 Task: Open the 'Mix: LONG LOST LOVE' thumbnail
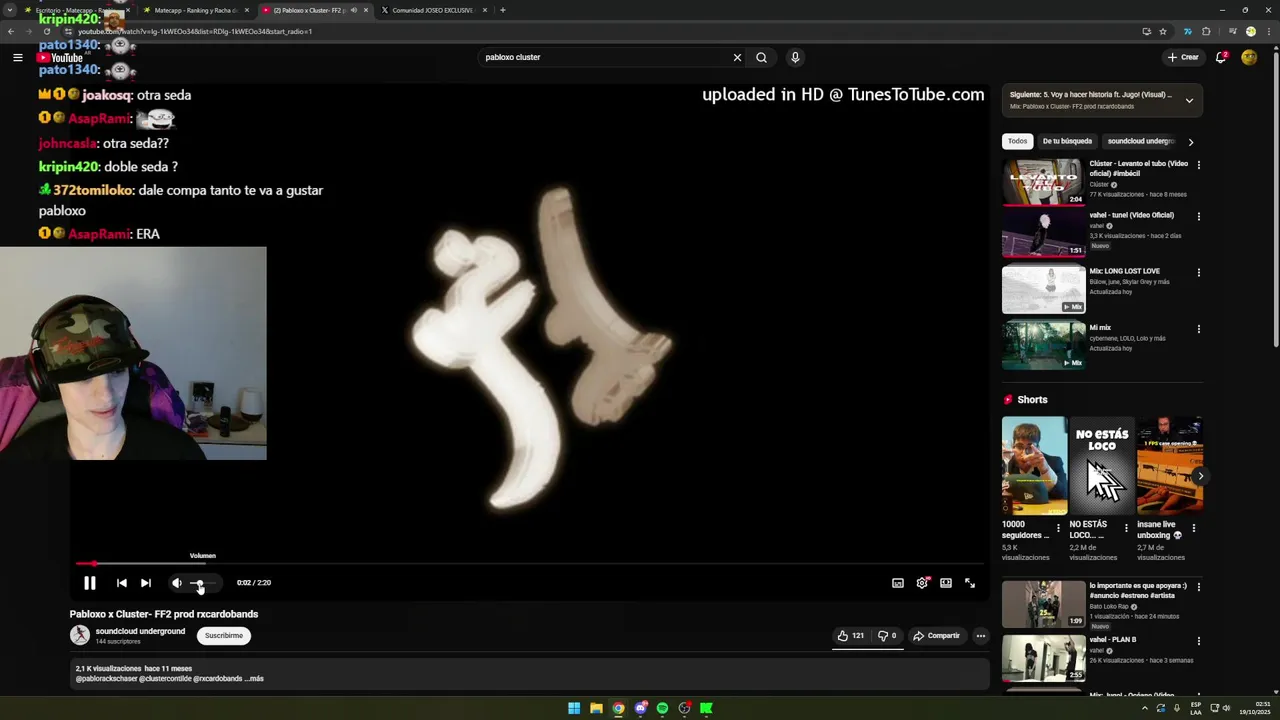click(1043, 290)
